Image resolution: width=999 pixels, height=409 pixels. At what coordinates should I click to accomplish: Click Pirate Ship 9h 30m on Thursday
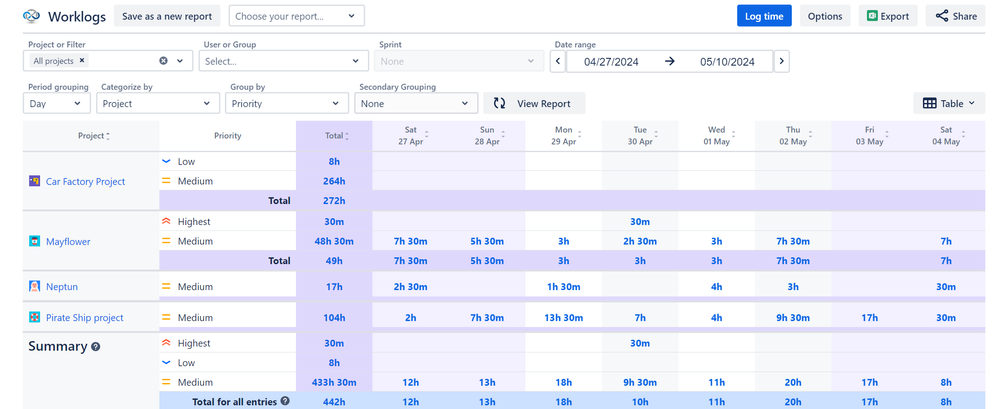pyautogui.click(x=793, y=317)
